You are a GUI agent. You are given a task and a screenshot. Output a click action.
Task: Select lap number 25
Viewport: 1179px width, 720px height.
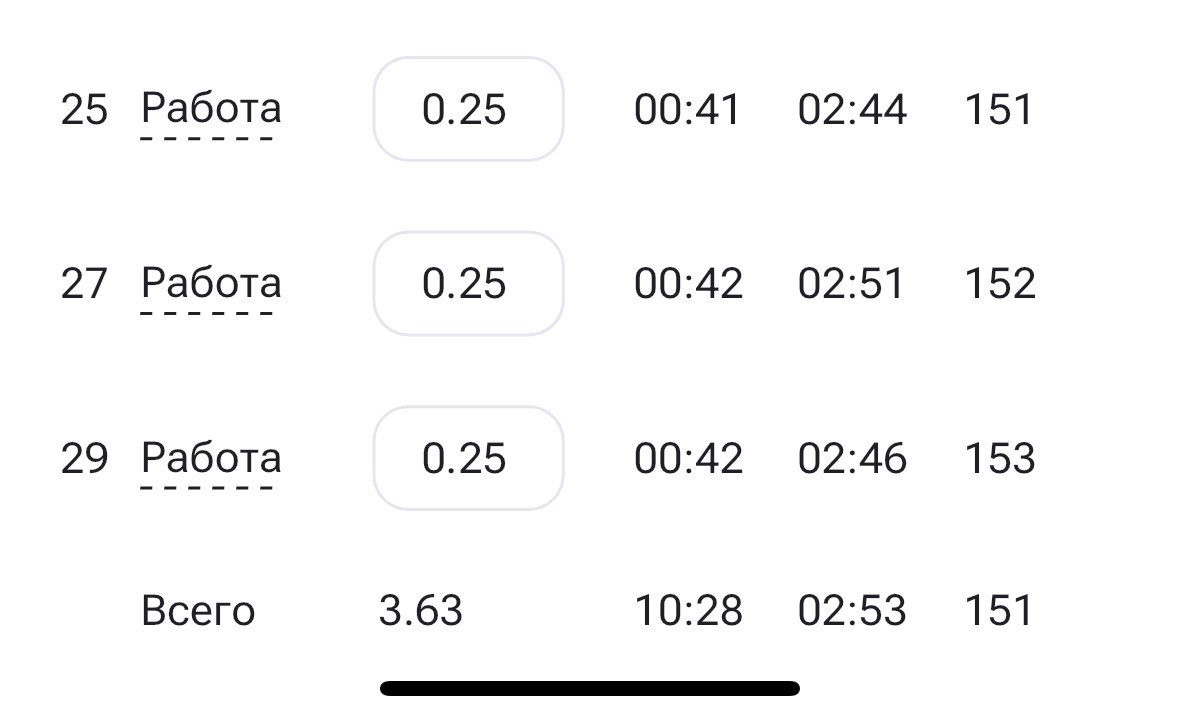coord(84,110)
